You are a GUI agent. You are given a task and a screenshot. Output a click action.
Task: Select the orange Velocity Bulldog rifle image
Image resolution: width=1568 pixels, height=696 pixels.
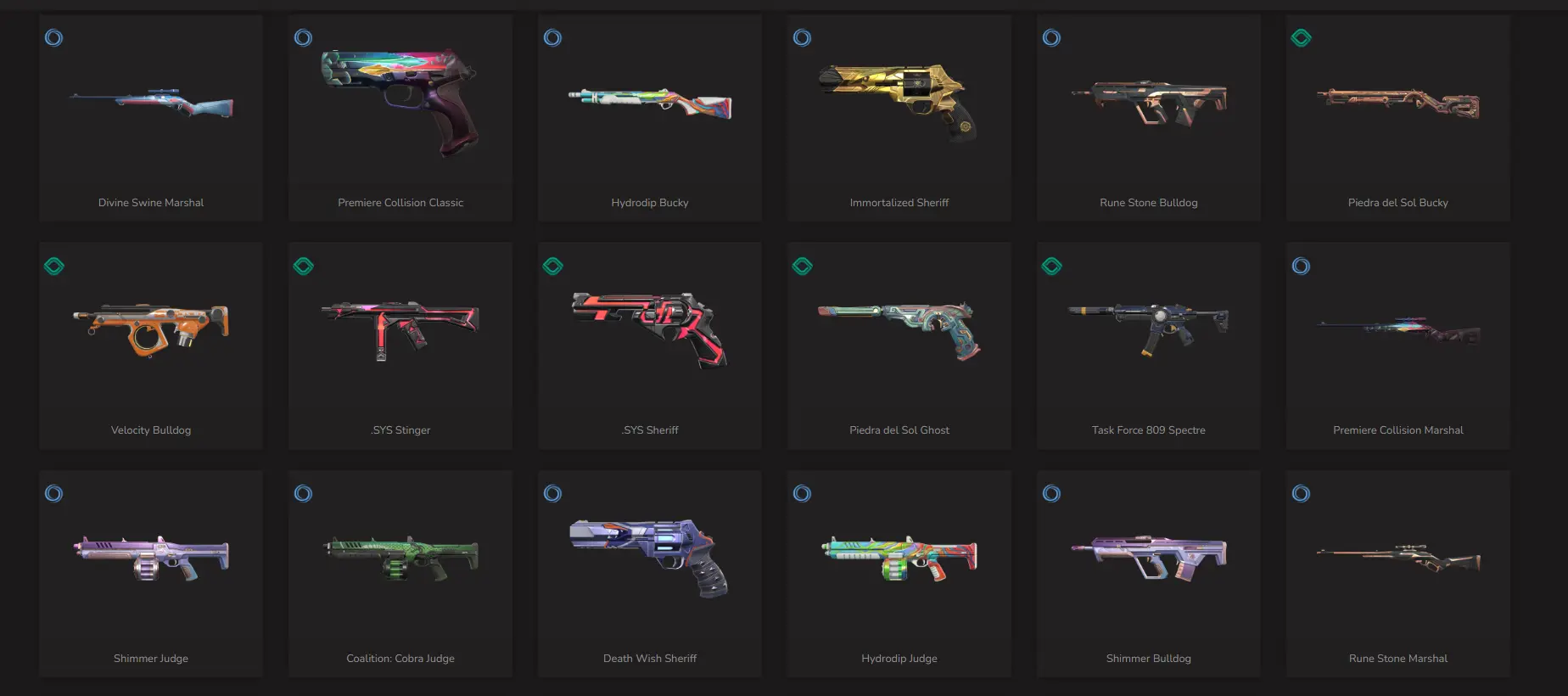click(151, 330)
